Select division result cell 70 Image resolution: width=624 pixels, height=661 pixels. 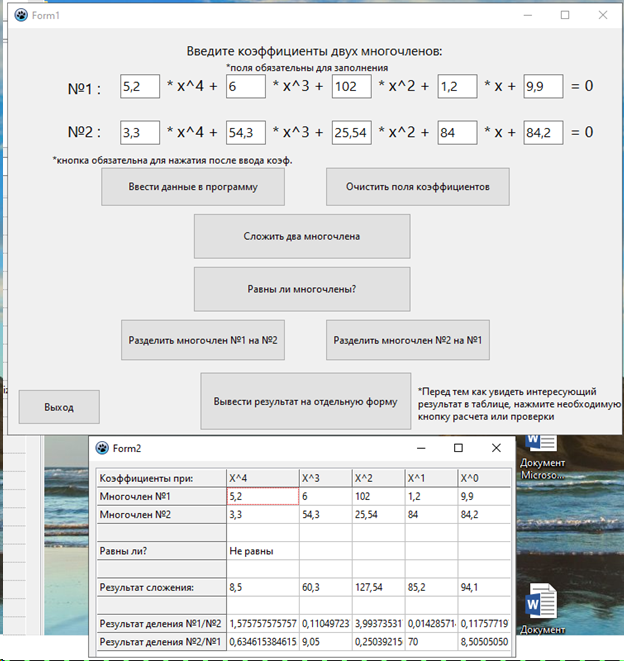(x=431, y=642)
